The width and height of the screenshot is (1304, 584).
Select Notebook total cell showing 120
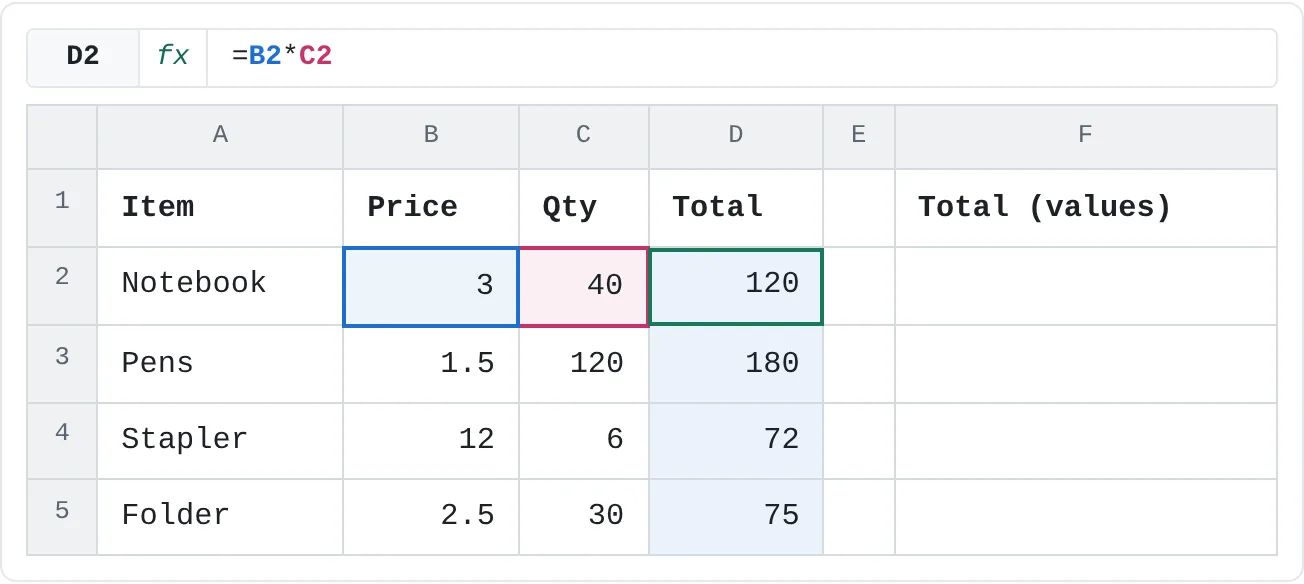click(x=736, y=286)
